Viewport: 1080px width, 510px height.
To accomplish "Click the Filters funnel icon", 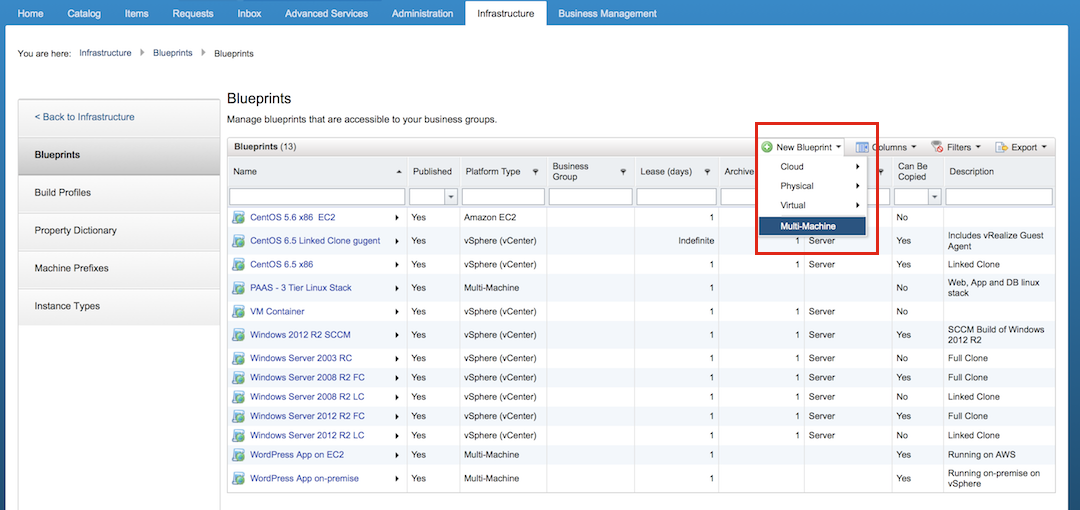I will pos(937,147).
